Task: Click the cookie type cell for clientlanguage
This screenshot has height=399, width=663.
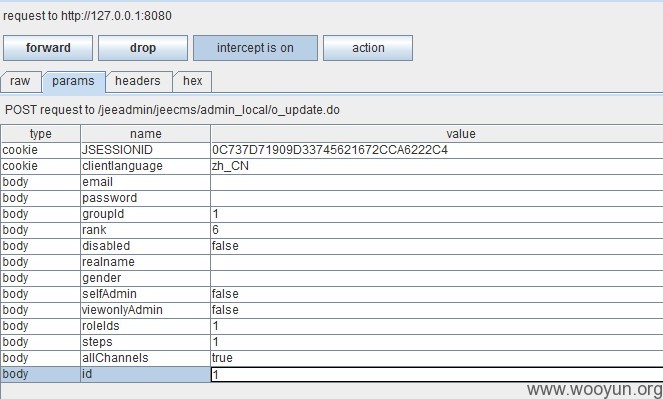Action: point(41,166)
